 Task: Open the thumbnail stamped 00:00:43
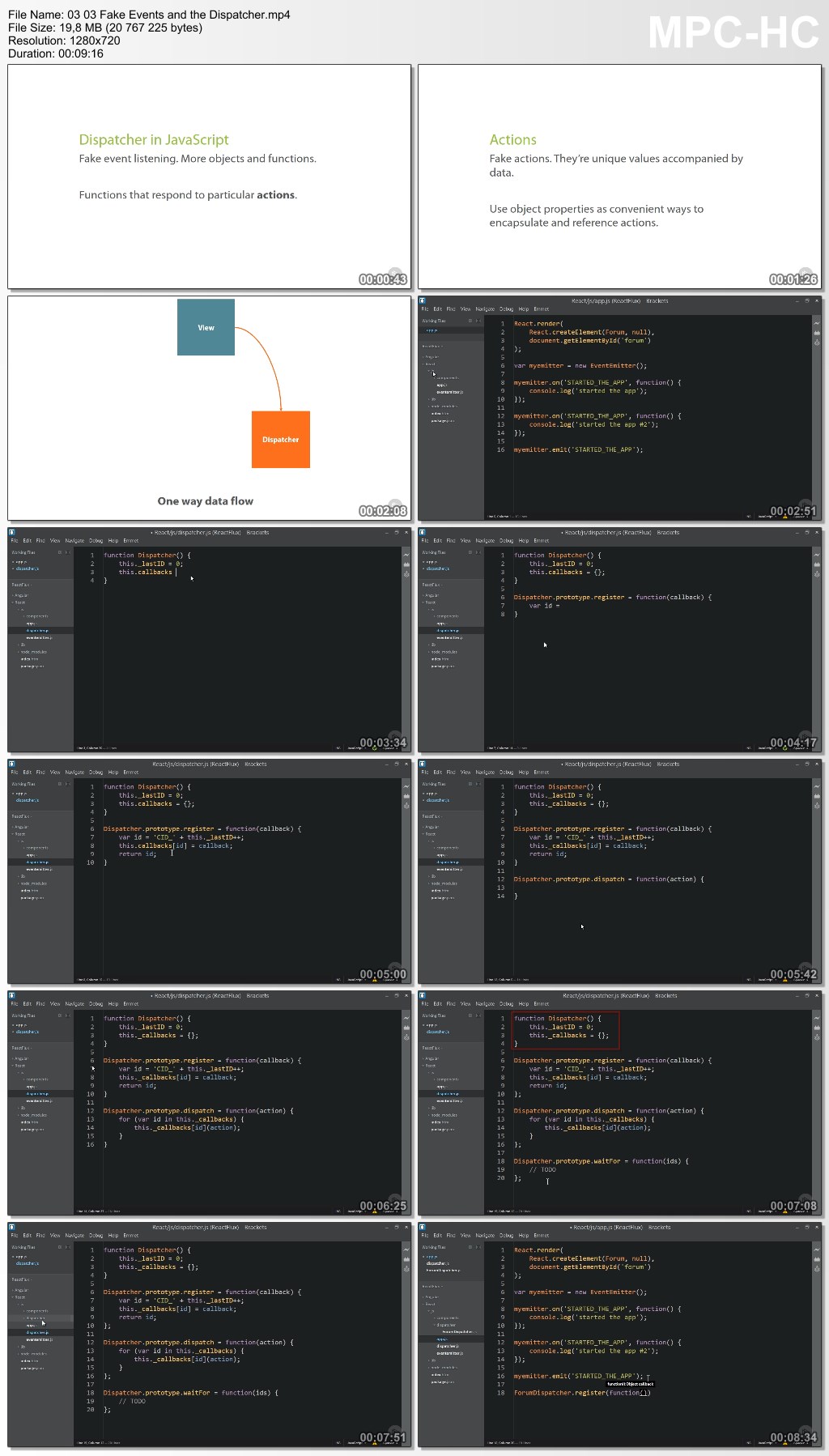click(x=210, y=177)
